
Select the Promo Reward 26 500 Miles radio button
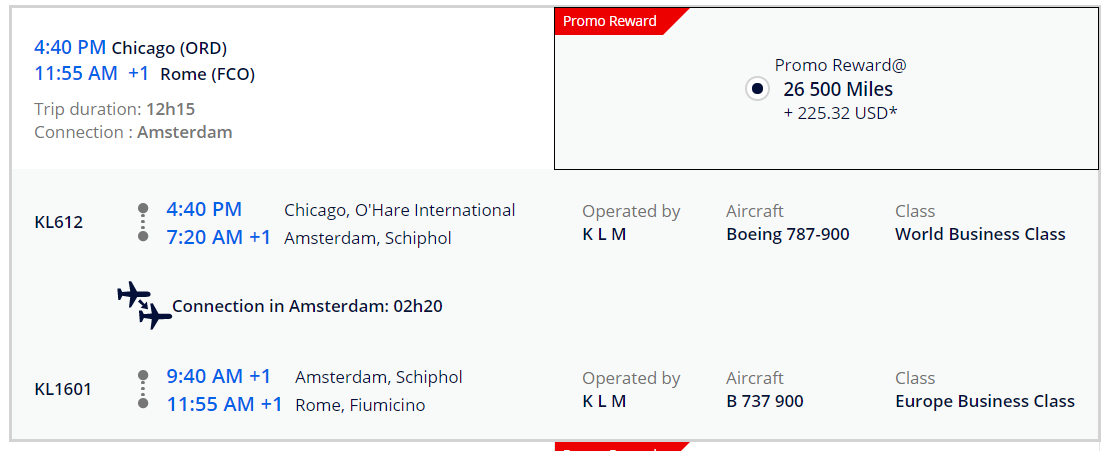757,89
